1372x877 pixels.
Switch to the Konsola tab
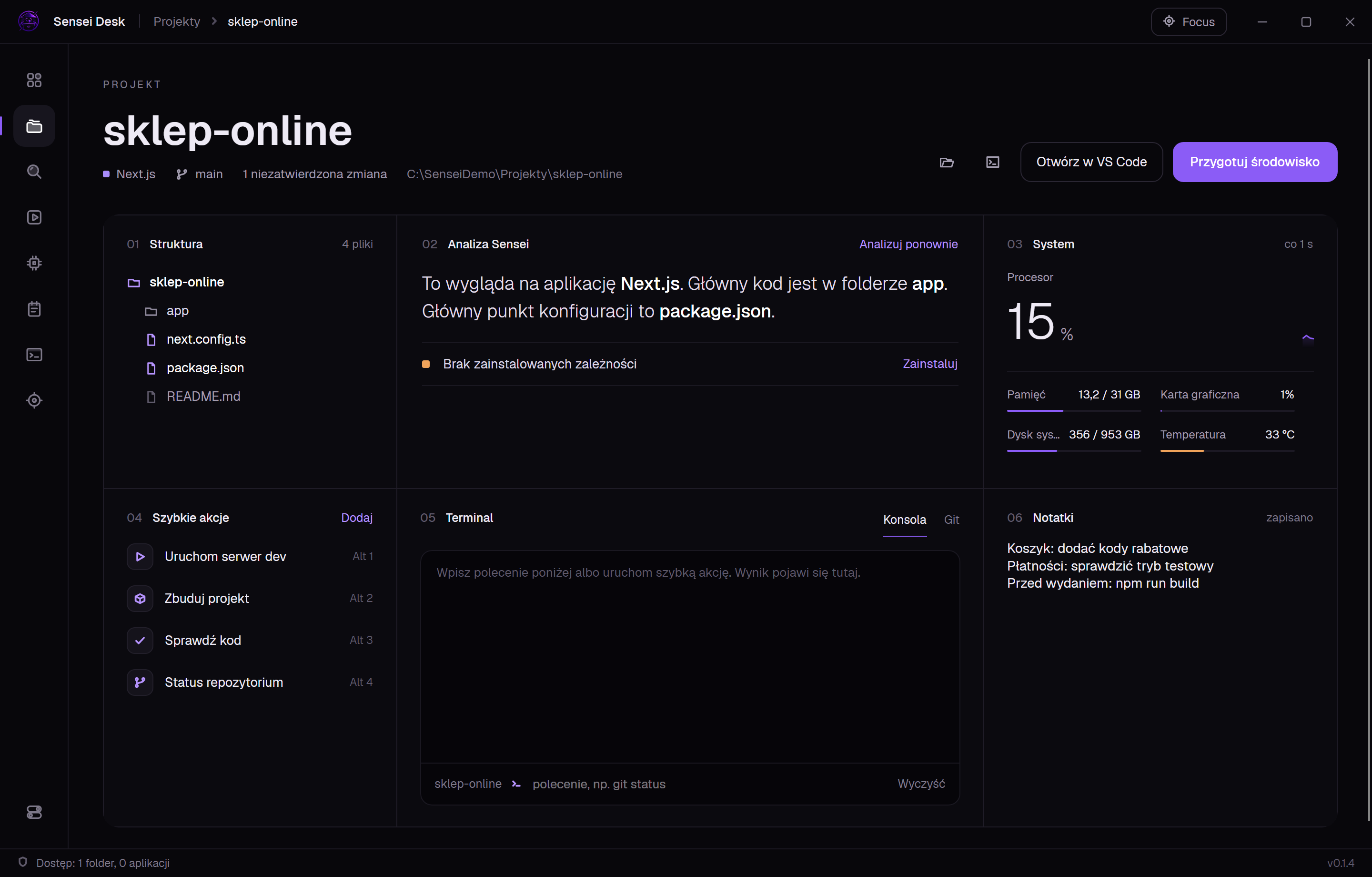[904, 520]
